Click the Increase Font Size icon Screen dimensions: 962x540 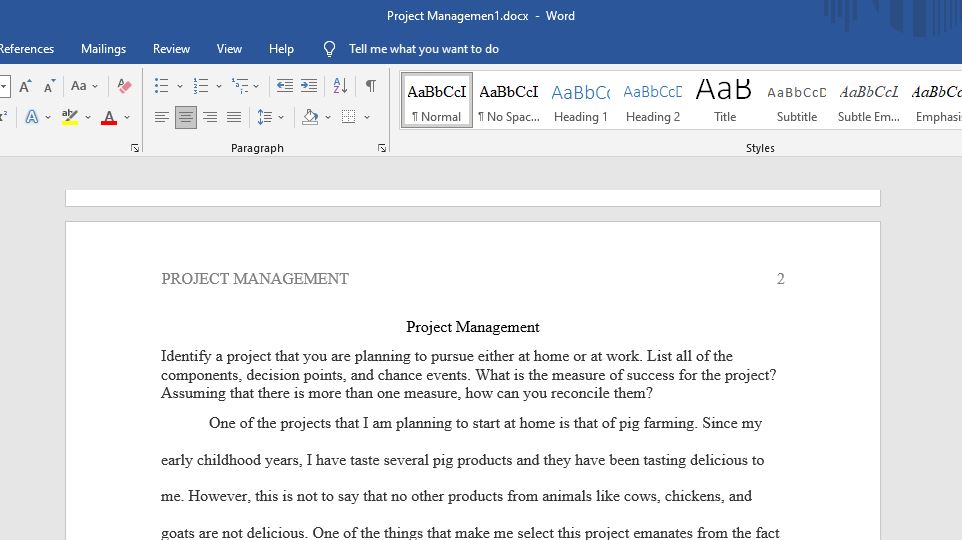[x=25, y=86]
